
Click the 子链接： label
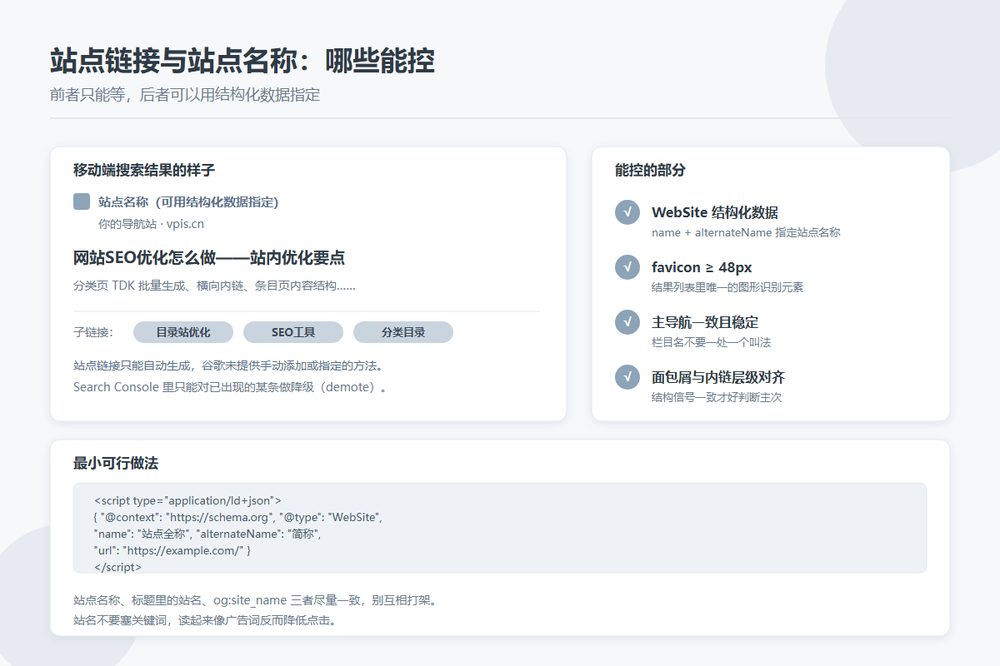pos(93,332)
